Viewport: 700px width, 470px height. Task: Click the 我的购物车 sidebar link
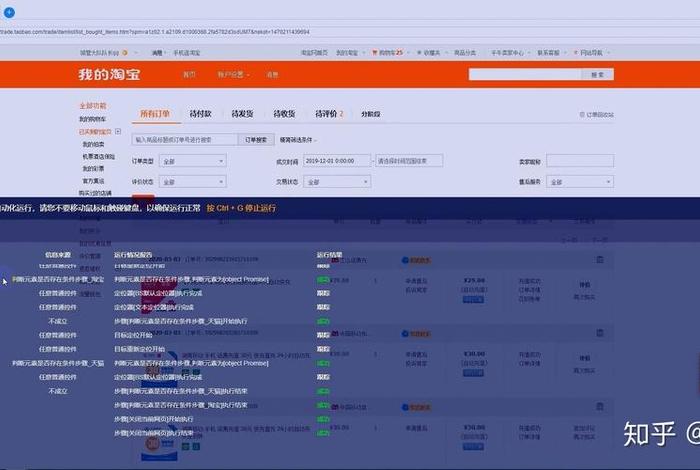(x=92, y=119)
